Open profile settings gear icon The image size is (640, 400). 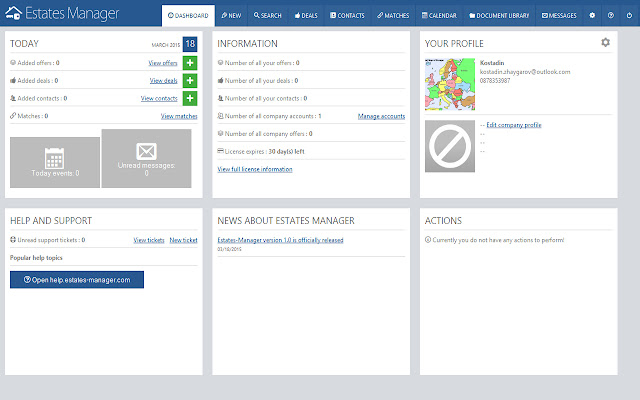[x=605, y=43]
